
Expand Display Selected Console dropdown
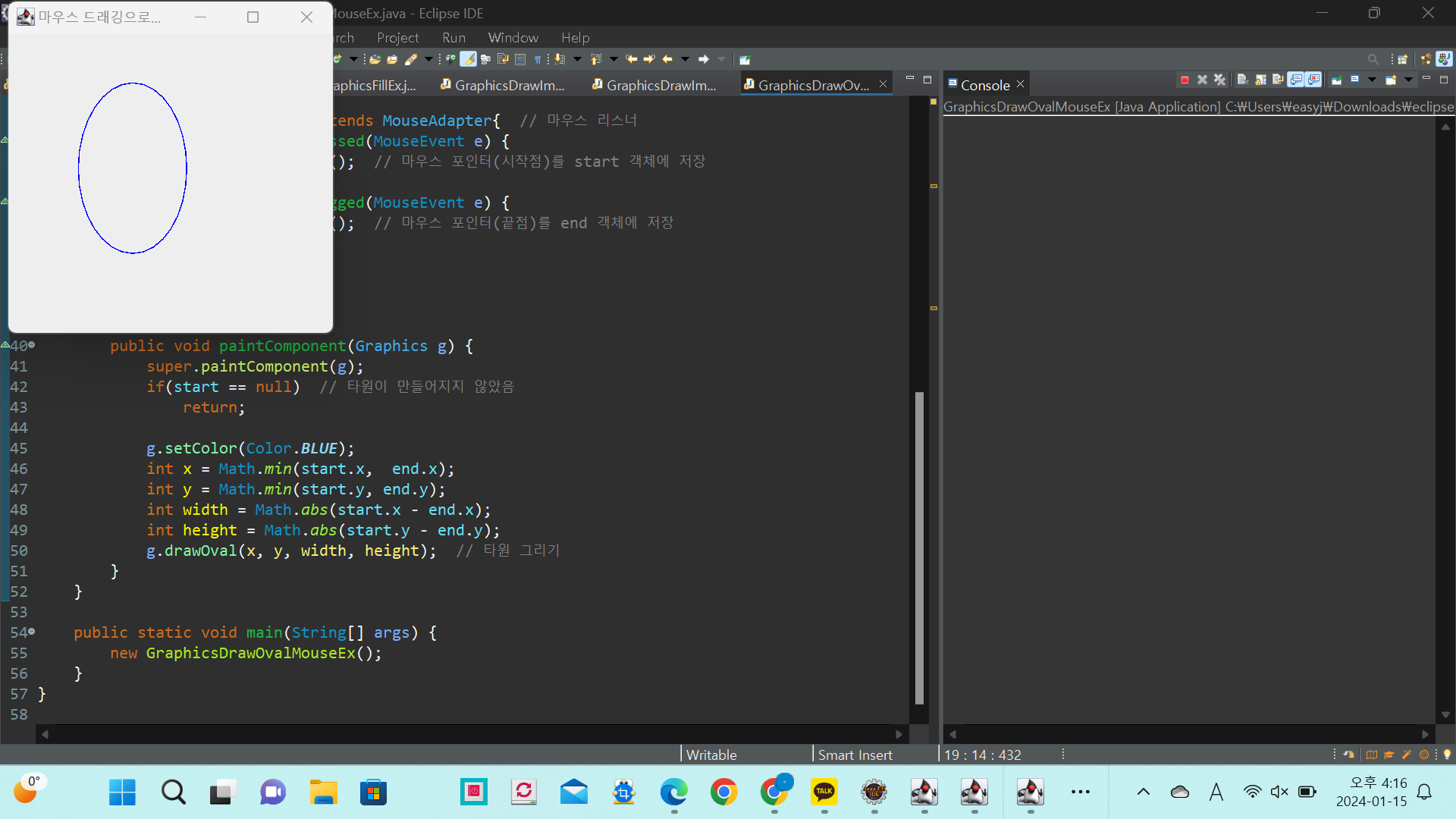coord(1372,80)
